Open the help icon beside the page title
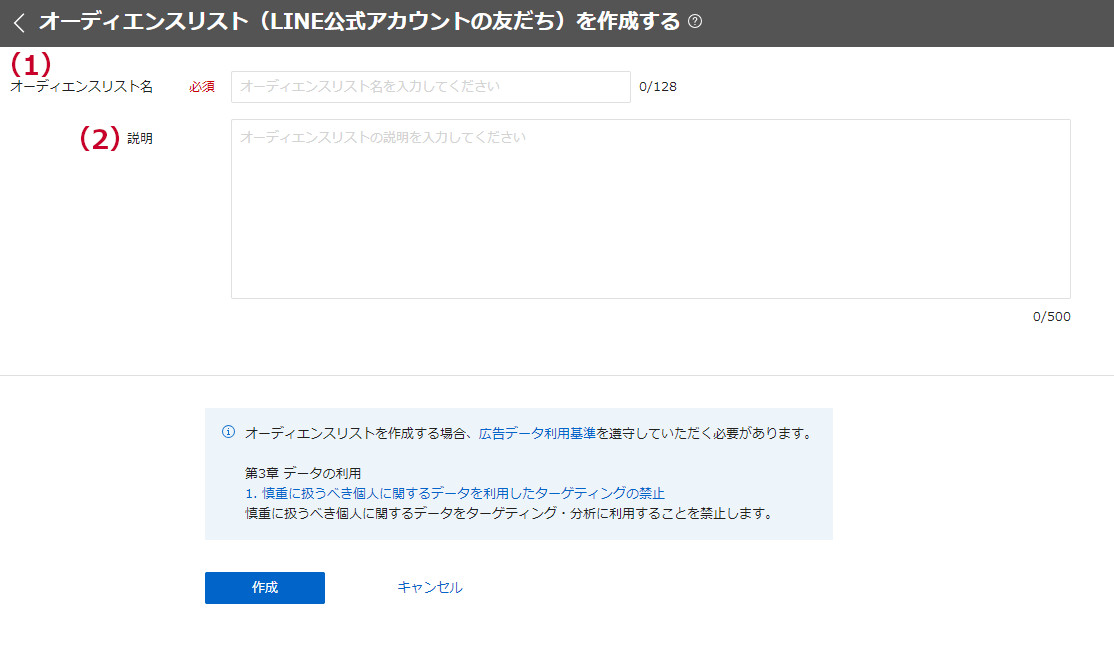This screenshot has width=1114, height=649. point(695,22)
